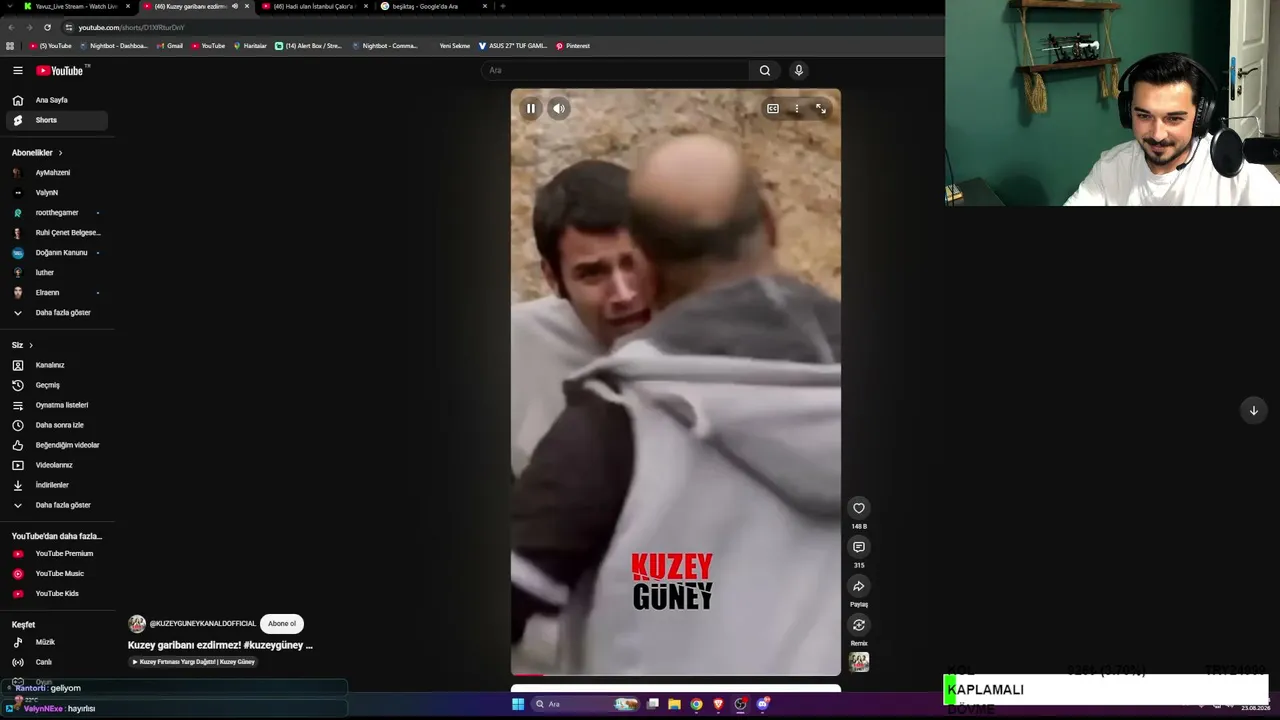Image resolution: width=1280 pixels, height=720 pixels.
Task: Open the Windows Start menu
Action: (518, 704)
